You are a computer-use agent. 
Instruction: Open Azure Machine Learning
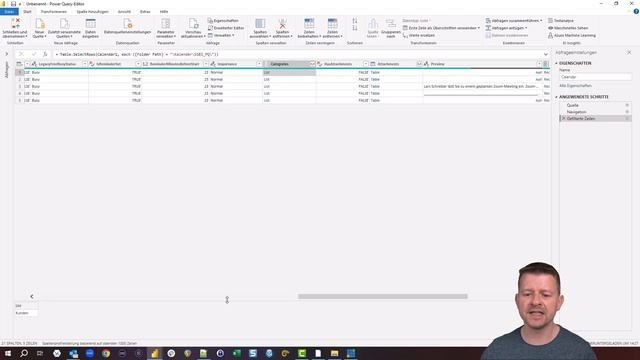tap(571, 36)
